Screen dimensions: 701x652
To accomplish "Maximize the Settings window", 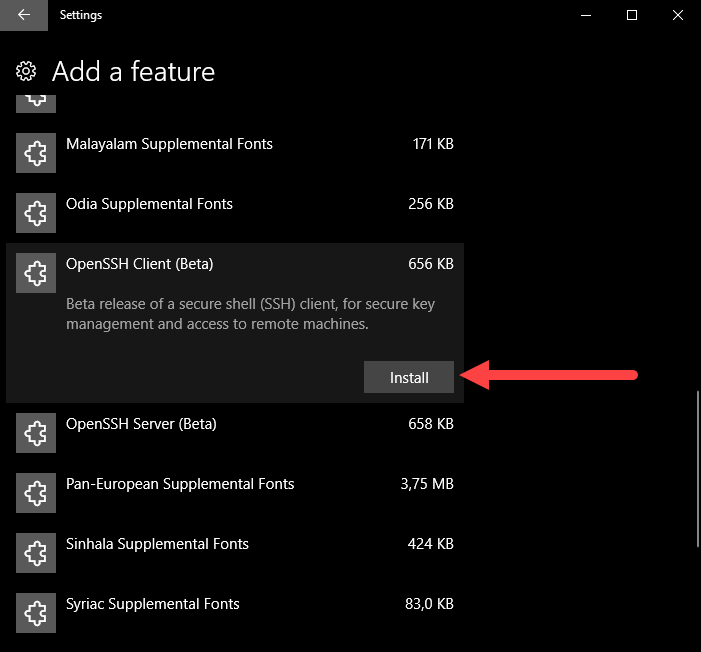I will point(631,15).
